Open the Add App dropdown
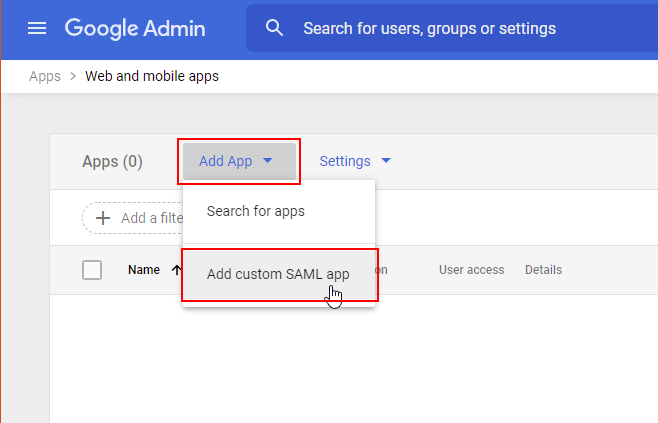 coord(239,161)
